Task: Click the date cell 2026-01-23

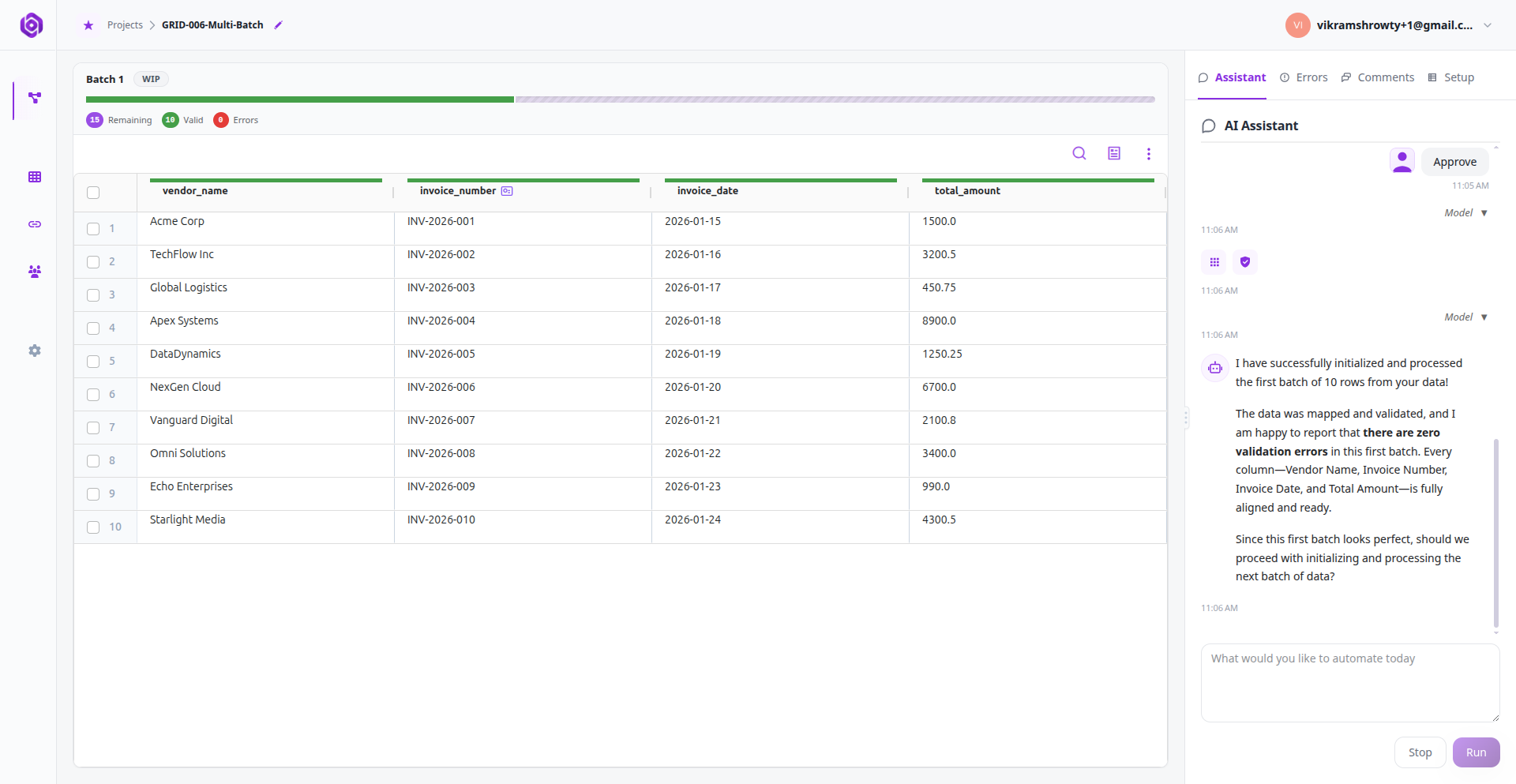Action: [x=780, y=493]
